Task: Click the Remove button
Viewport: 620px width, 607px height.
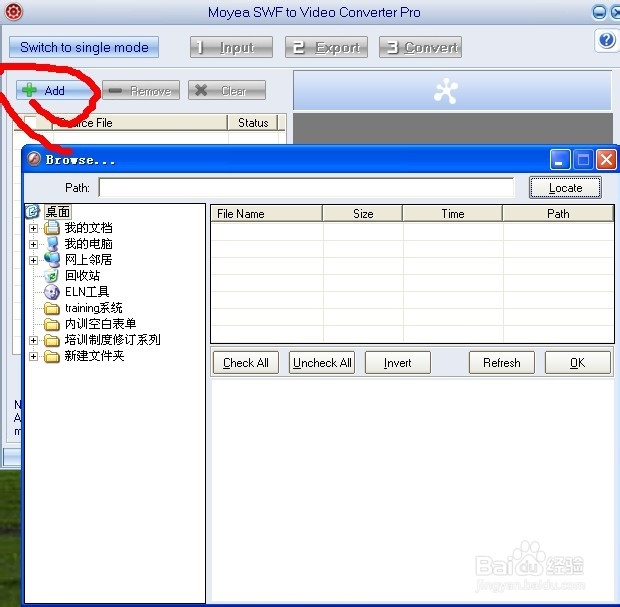Action: [x=141, y=91]
